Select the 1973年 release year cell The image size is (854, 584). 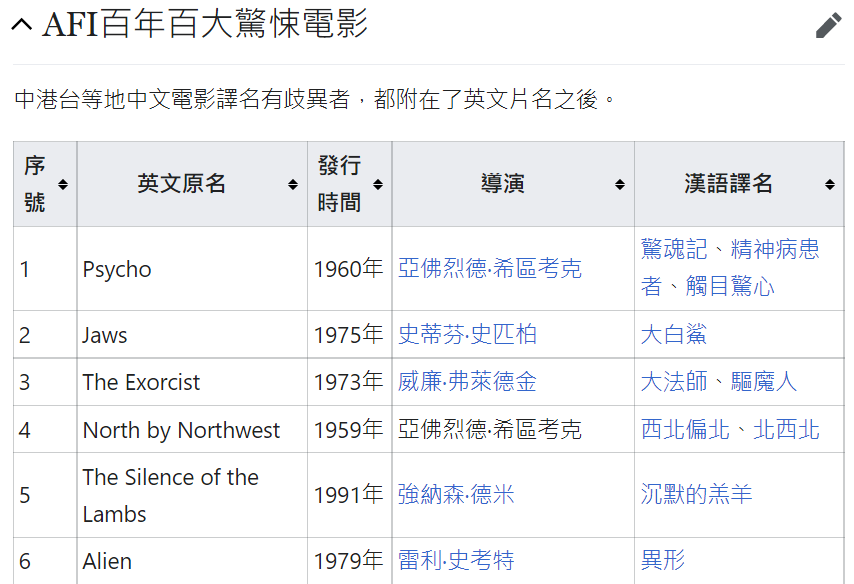pos(350,382)
